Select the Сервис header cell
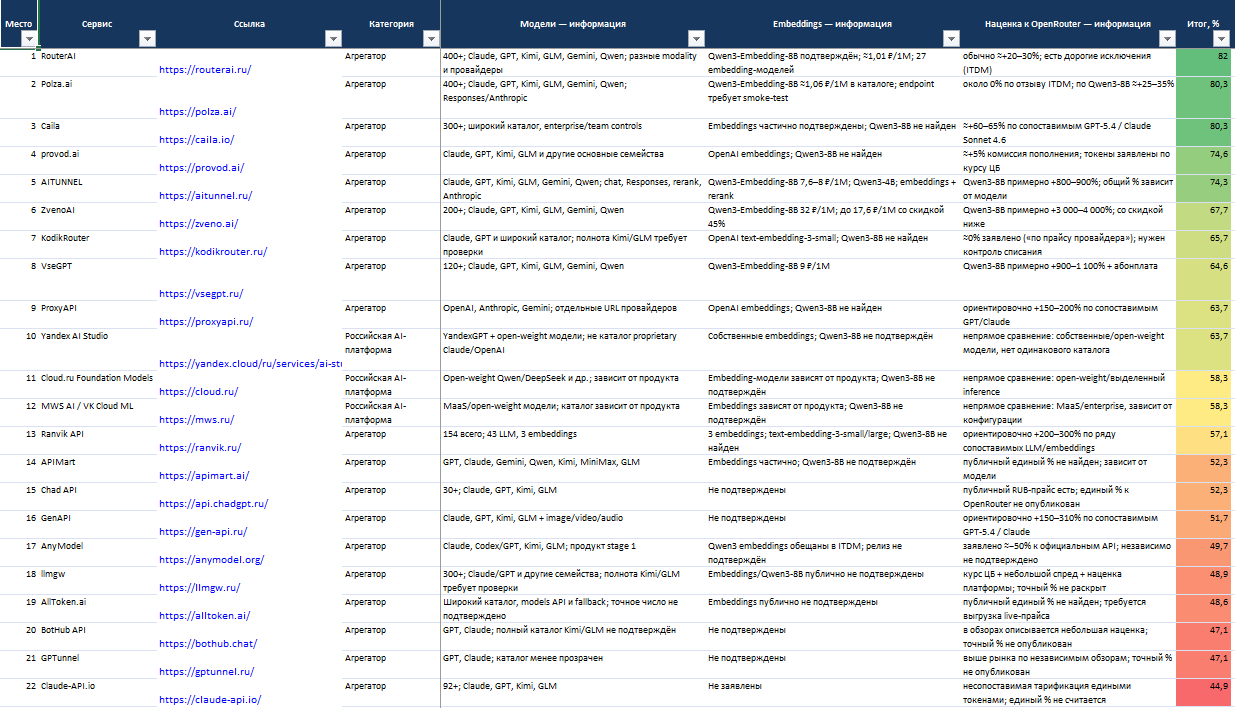The height and width of the screenshot is (708, 1235). [x=98, y=24]
